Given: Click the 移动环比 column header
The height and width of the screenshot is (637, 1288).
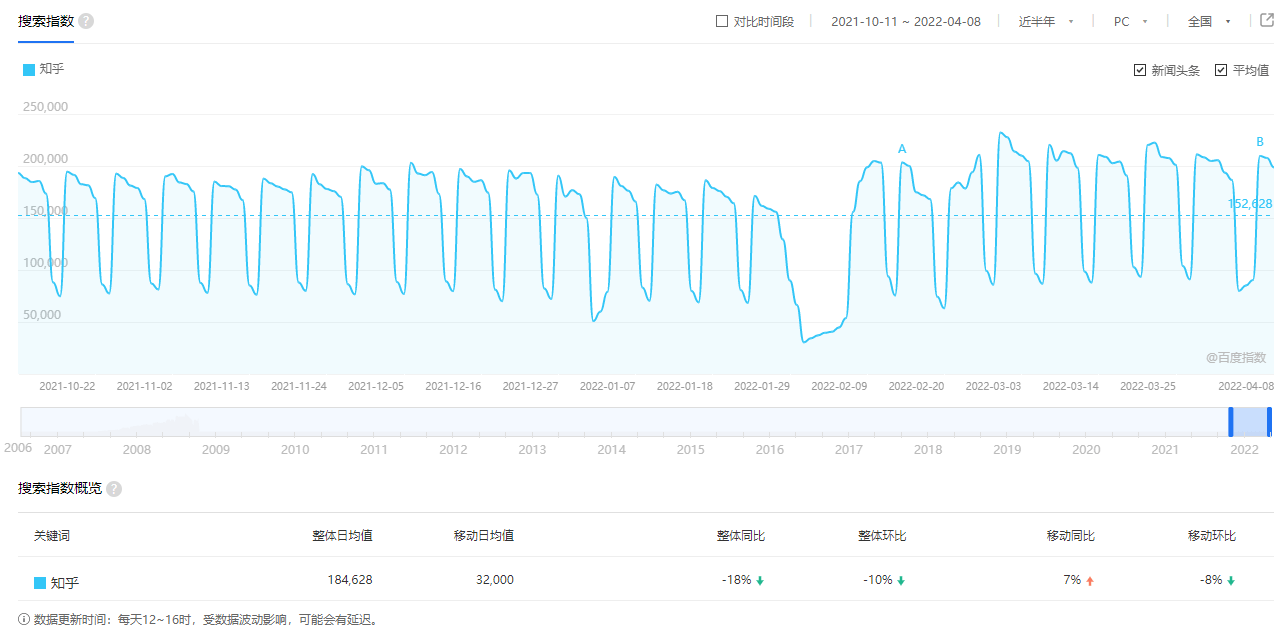Looking at the screenshot, I should pos(1212,536).
